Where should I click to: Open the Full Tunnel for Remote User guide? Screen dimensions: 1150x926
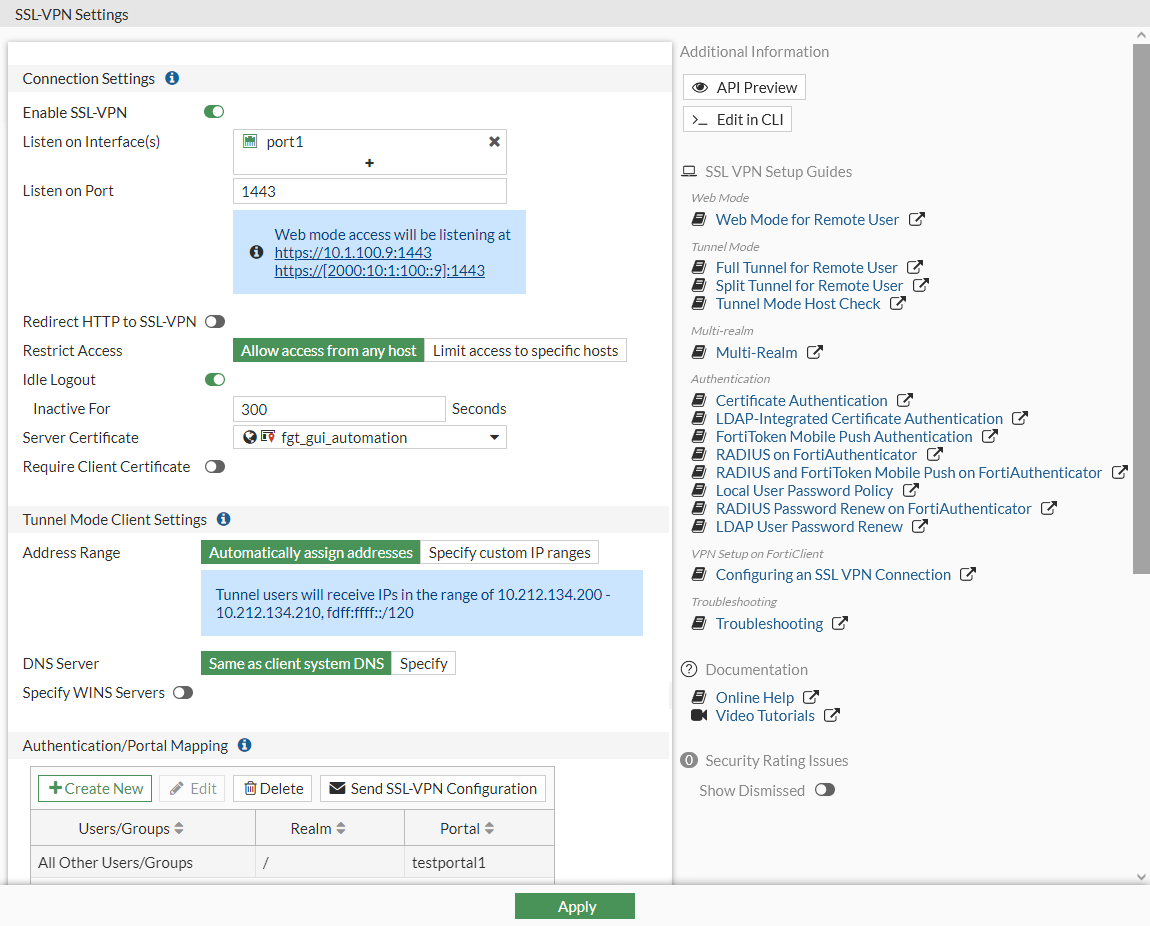pyautogui.click(x=805, y=267)
